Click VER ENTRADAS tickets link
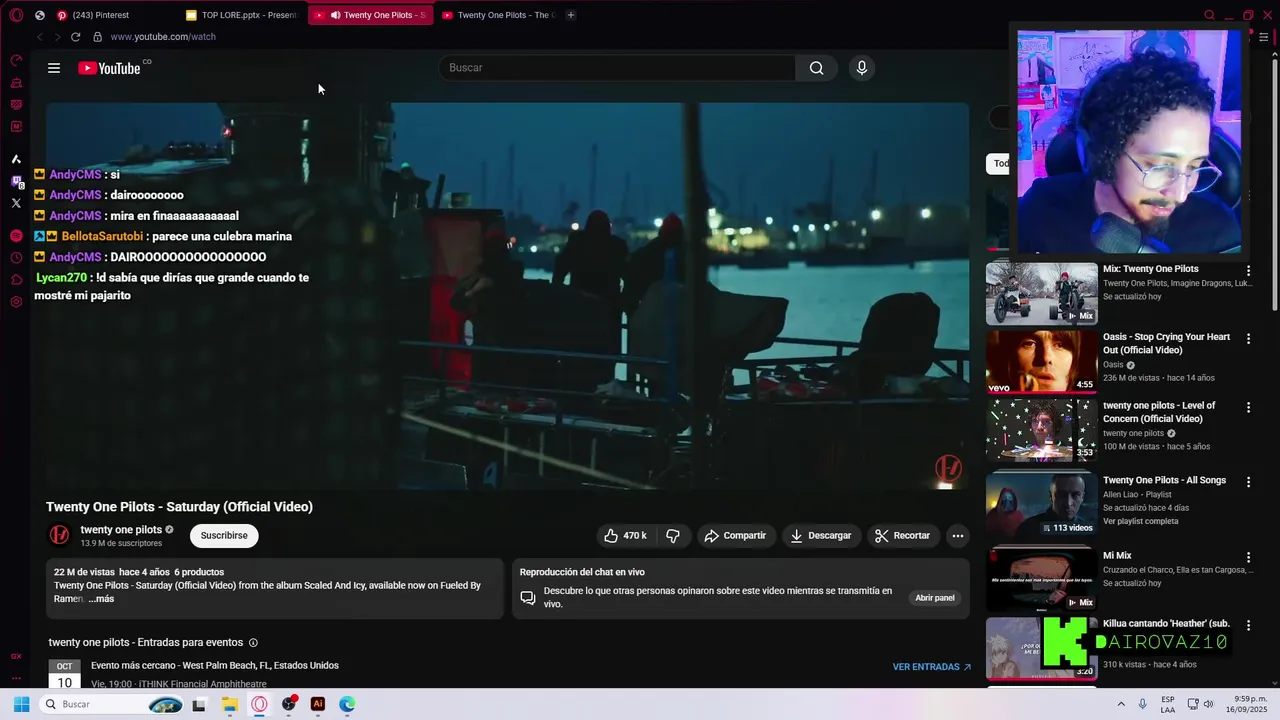The width and height of the screenshot is (1280, 720). click(x=932, y=667)
